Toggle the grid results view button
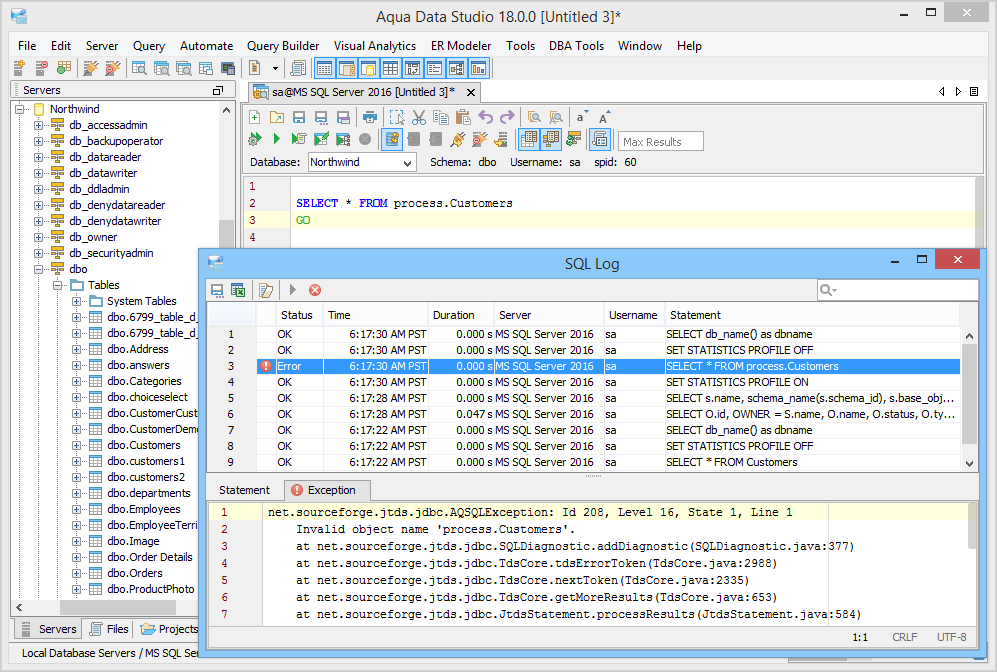 [528, 139]
